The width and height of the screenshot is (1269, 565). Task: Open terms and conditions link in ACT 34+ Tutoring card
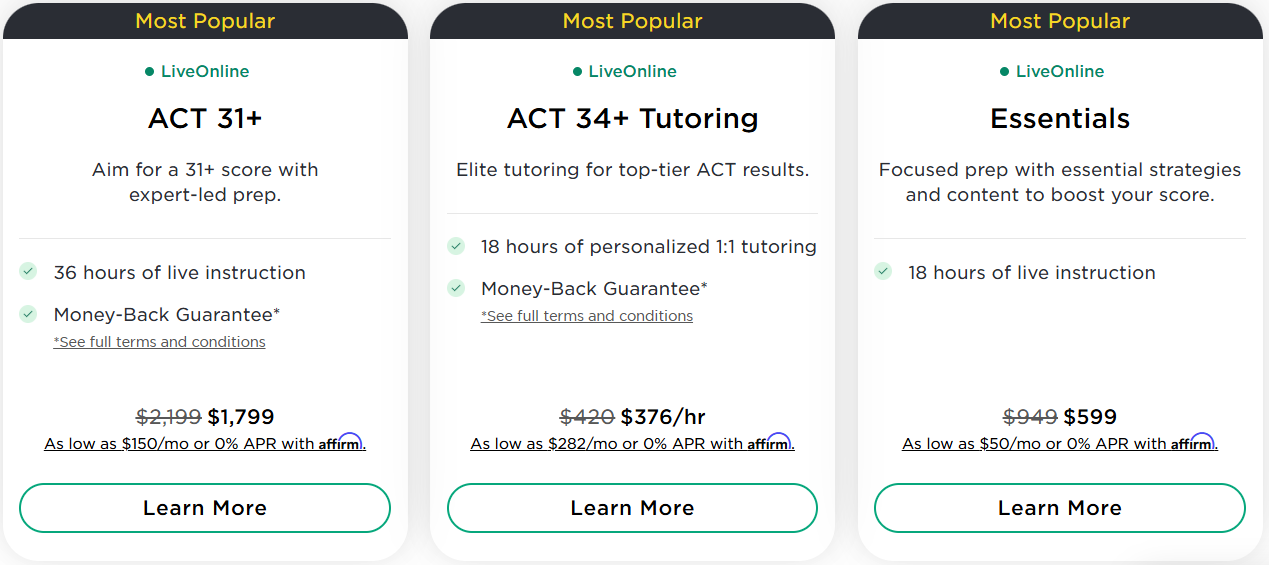pyautogui.click(x=587, y=316)
